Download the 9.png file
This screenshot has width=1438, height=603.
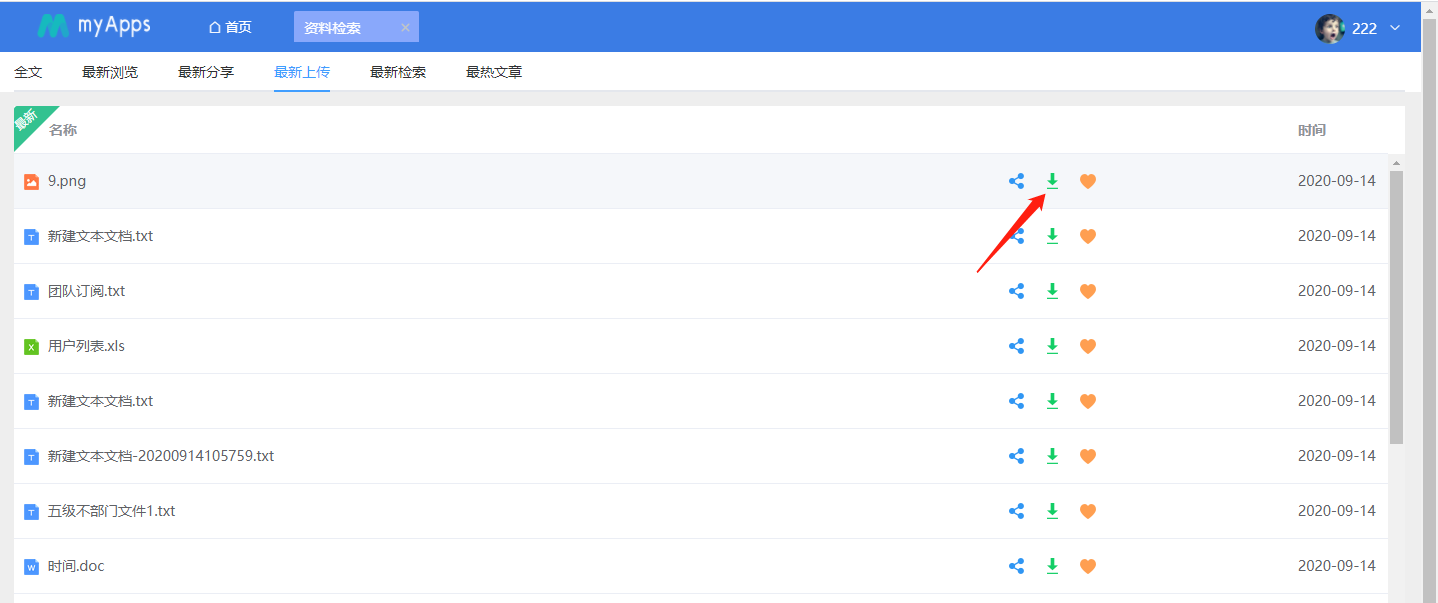(1052, 181)
